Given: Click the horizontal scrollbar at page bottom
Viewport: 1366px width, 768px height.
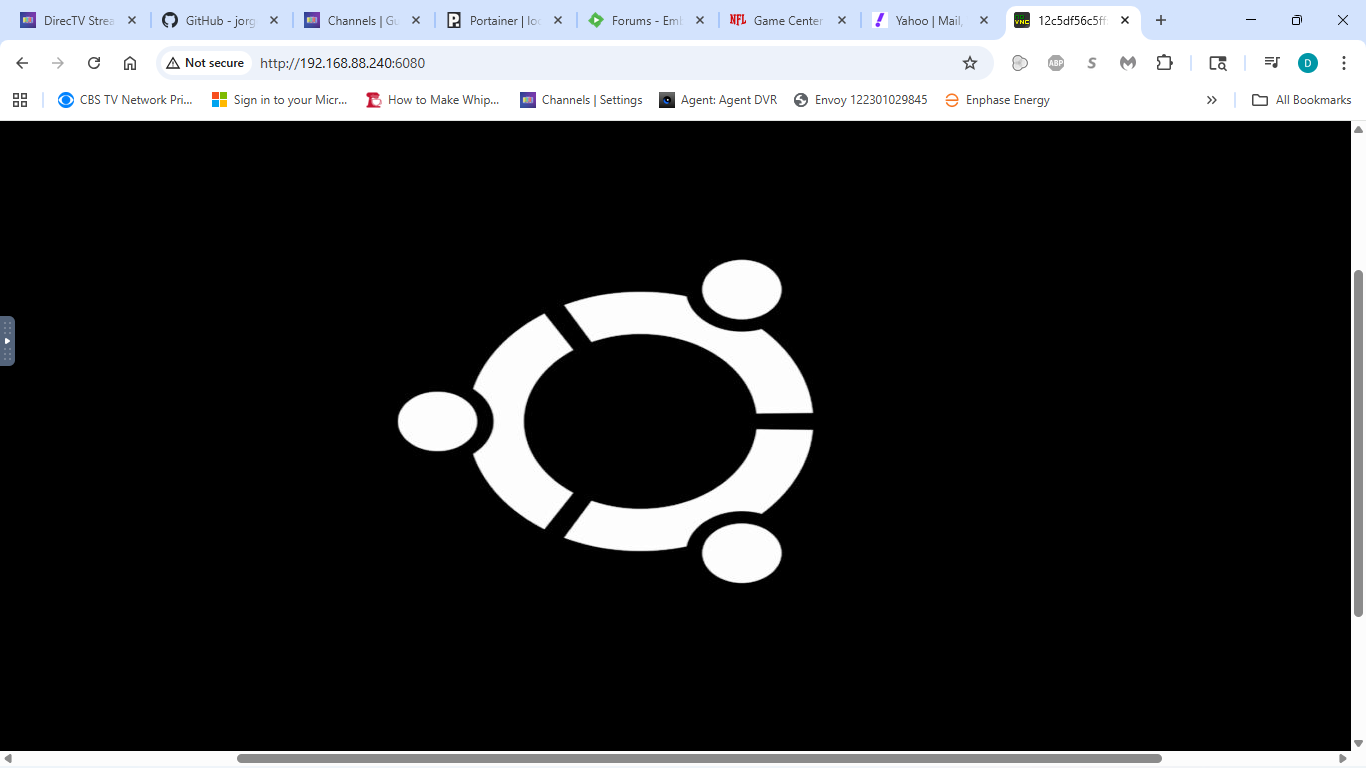Looking at the screenshot, I should point(698,759).
